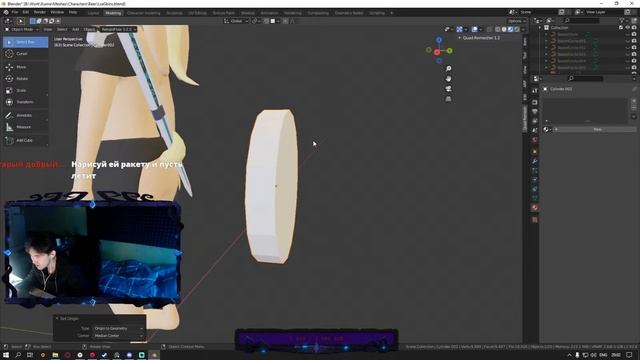Click the navigation gizmo red X axis
Screen dimensions: 640x360
coord(437,52)
